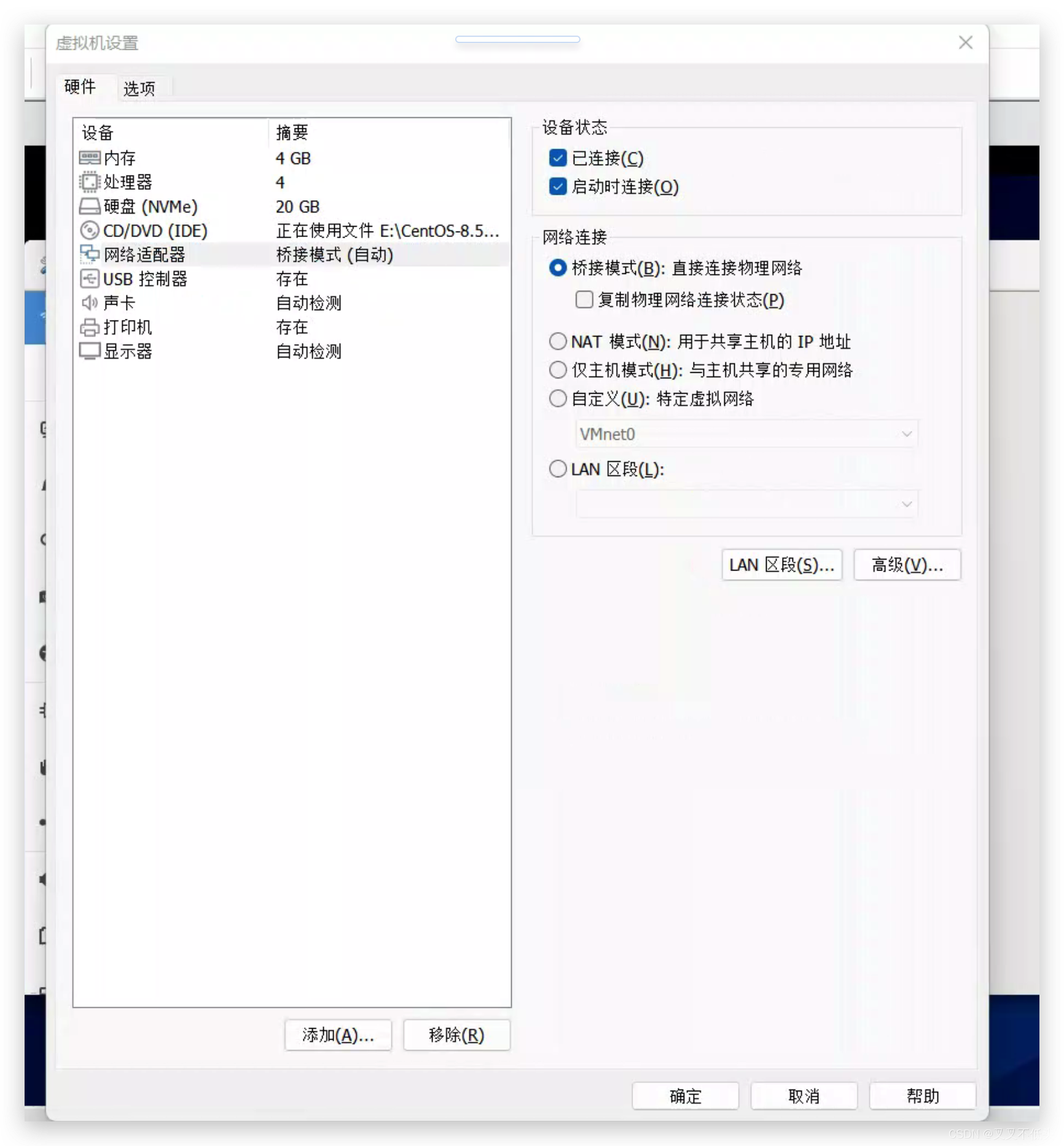1064x1146 pixels.
Task: Select 自定义(U) virtual network radio
Action: click(x=558, y=399)
